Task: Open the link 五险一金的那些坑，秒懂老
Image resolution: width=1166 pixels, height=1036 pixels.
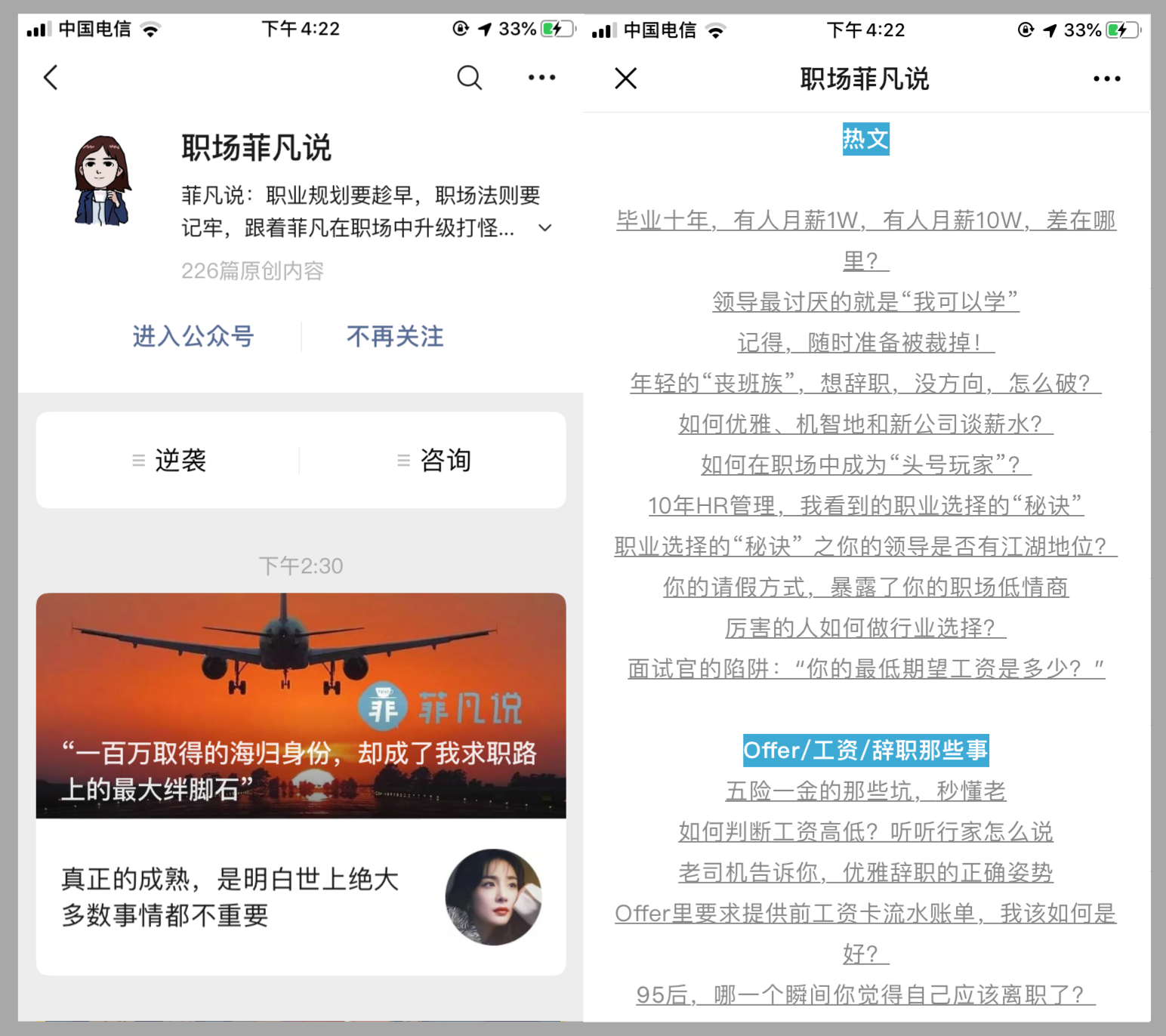Action: (865, 791)
